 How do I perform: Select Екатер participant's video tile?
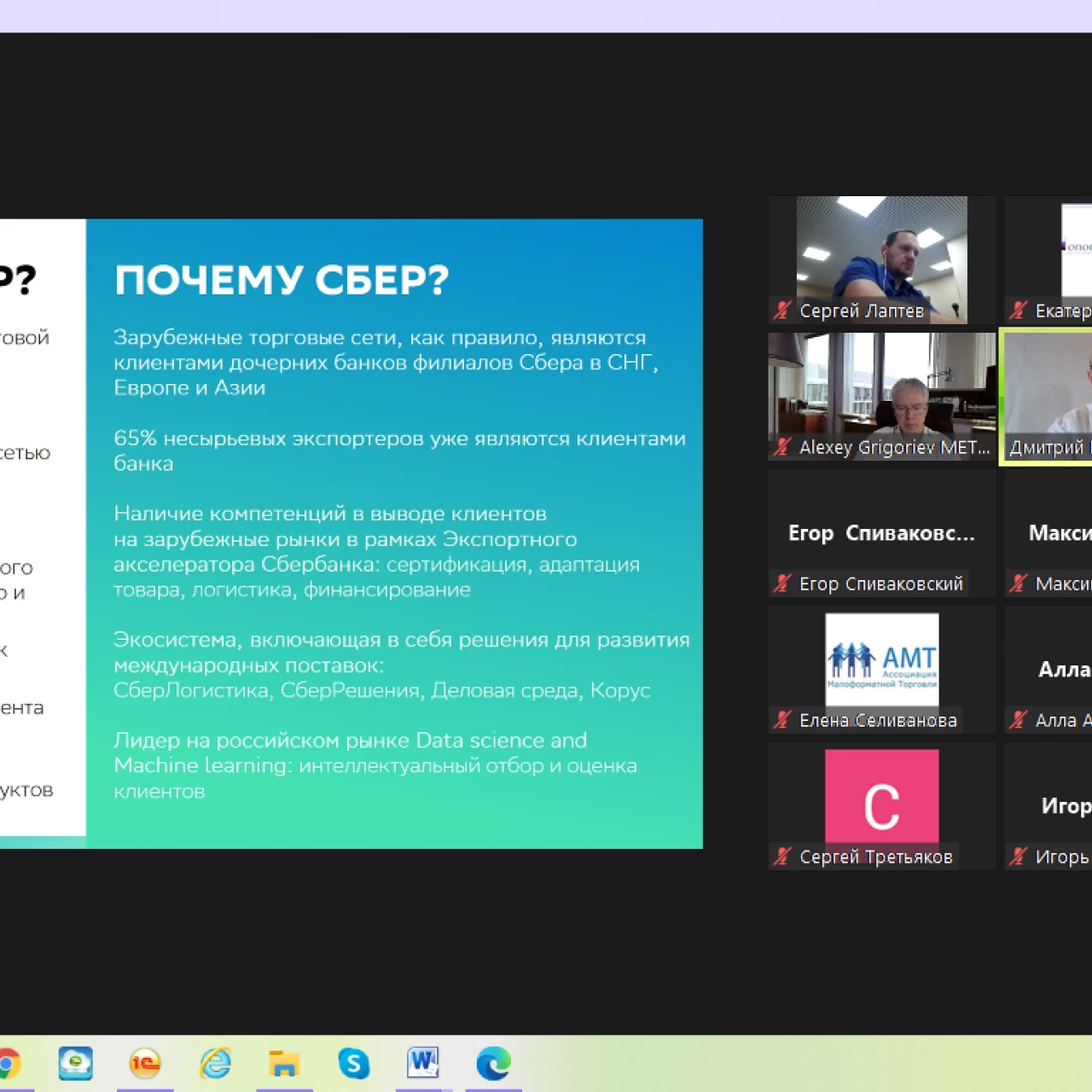[1048, 260]
